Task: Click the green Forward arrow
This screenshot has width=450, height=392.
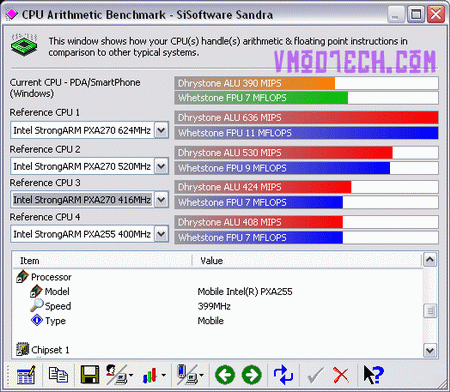Action: [251, 375]
